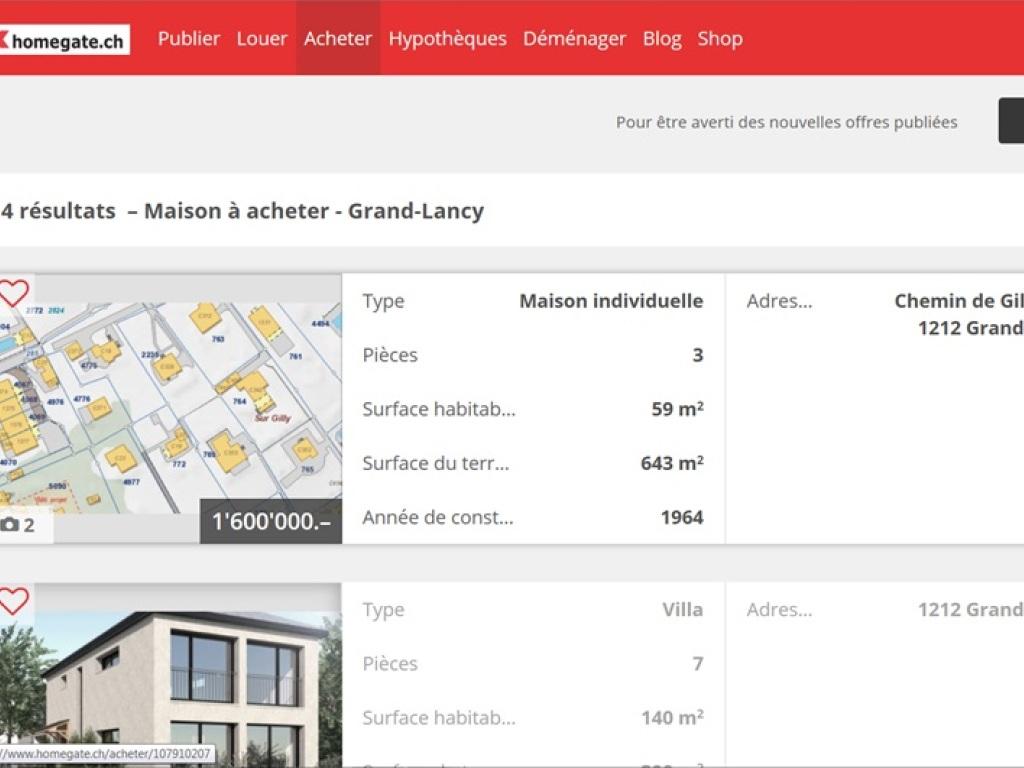The height and width of the screenshot is (768, 1024).
Task: Click the 1'600'000.– price tag
Action: pos(271,521)
